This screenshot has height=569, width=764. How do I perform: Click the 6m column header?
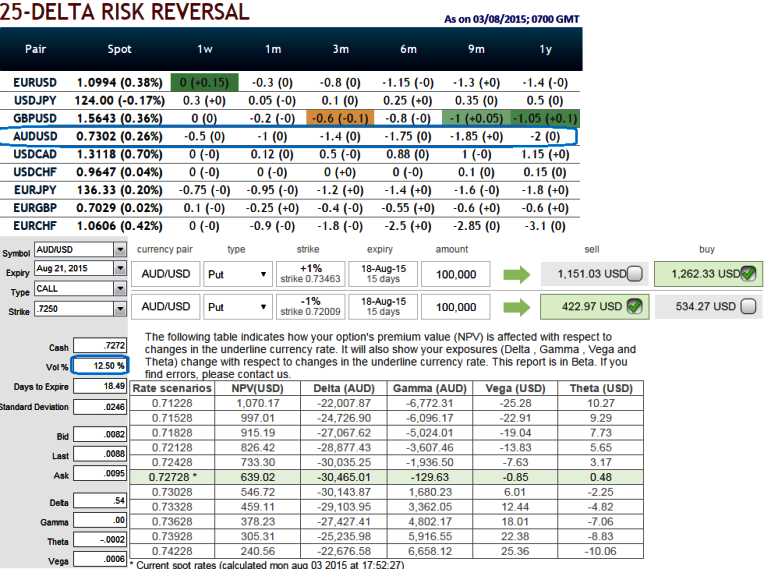point(408,49)
